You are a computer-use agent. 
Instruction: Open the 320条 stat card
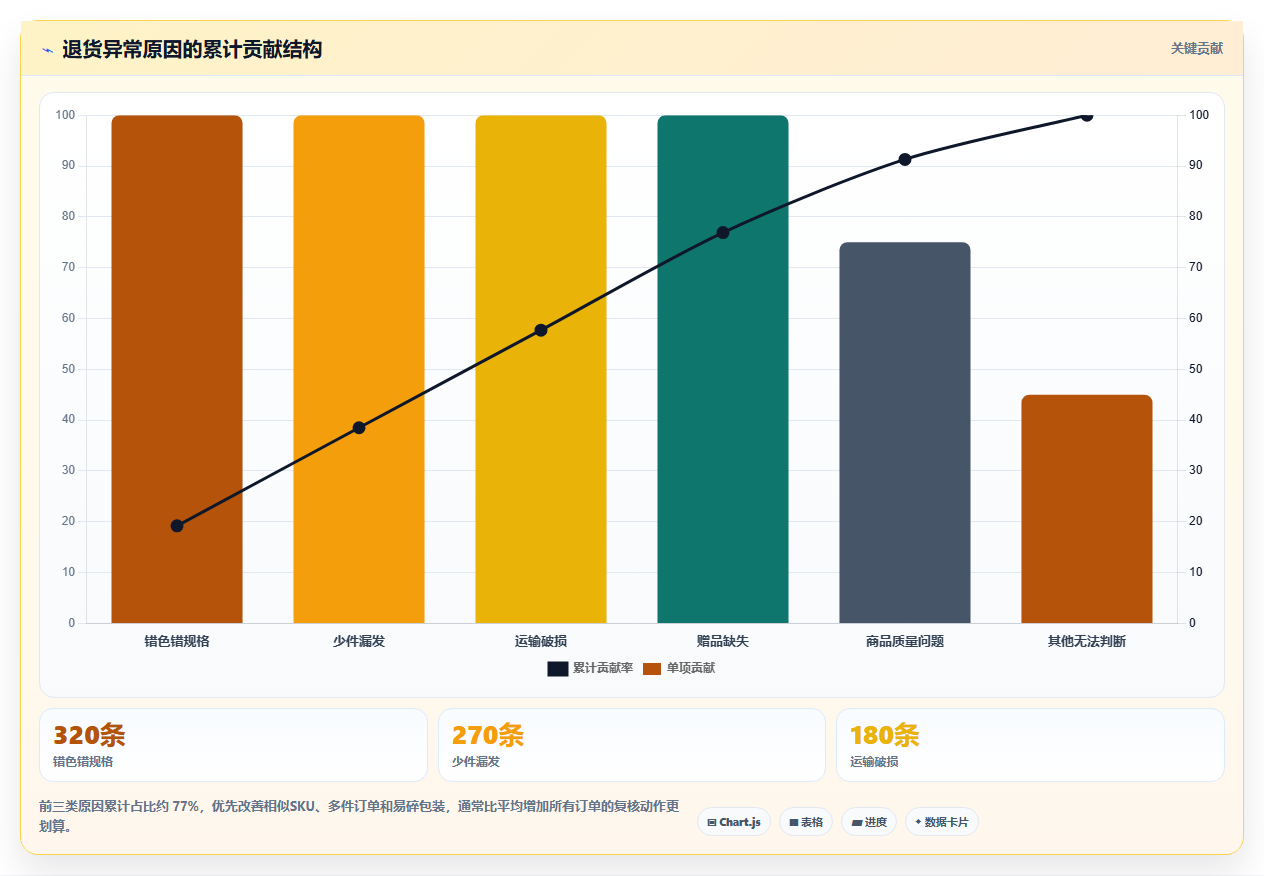click(233, 745)
